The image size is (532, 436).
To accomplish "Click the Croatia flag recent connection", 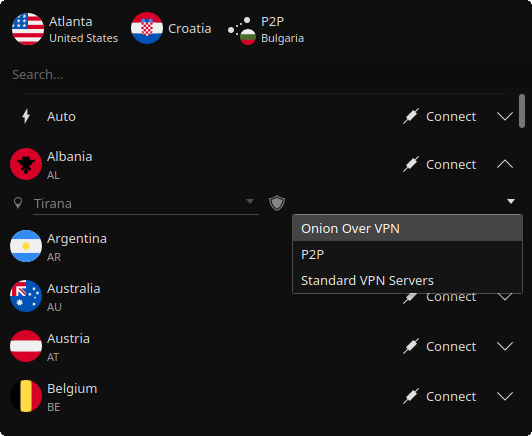I will point(147,29).
